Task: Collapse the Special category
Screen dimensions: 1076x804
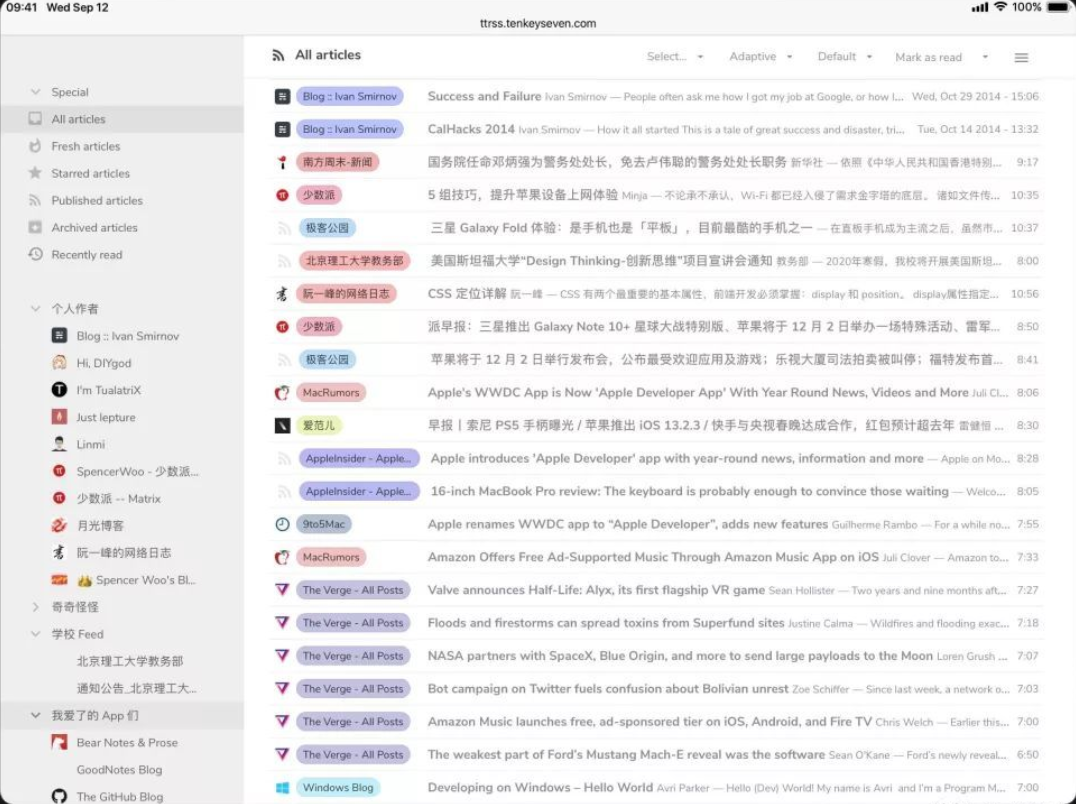Action: (x=35, y=92)
